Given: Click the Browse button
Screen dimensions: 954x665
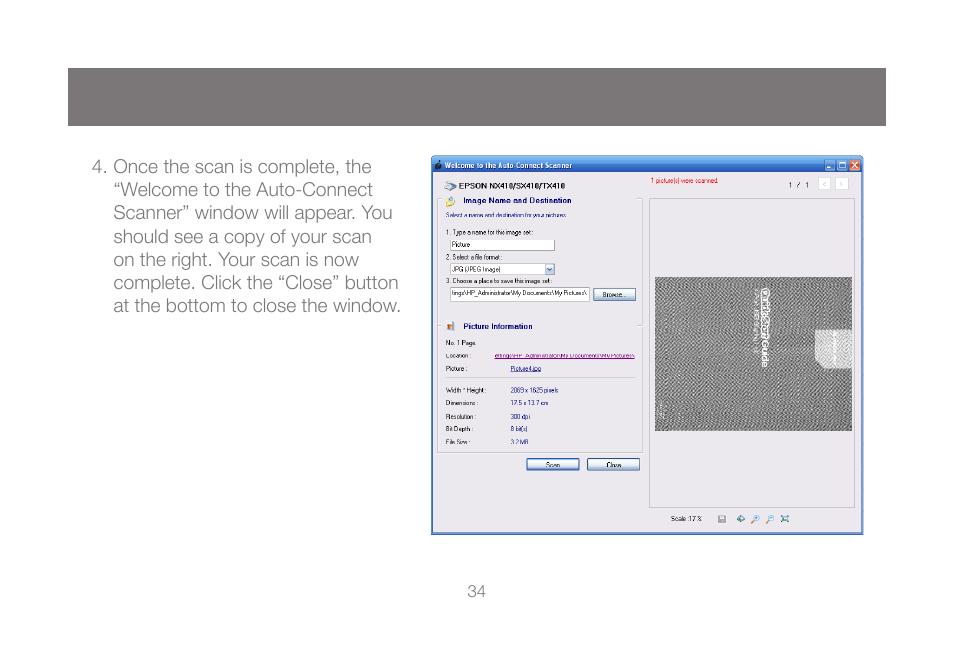Looking at the screenshot, I should [614, 294].
